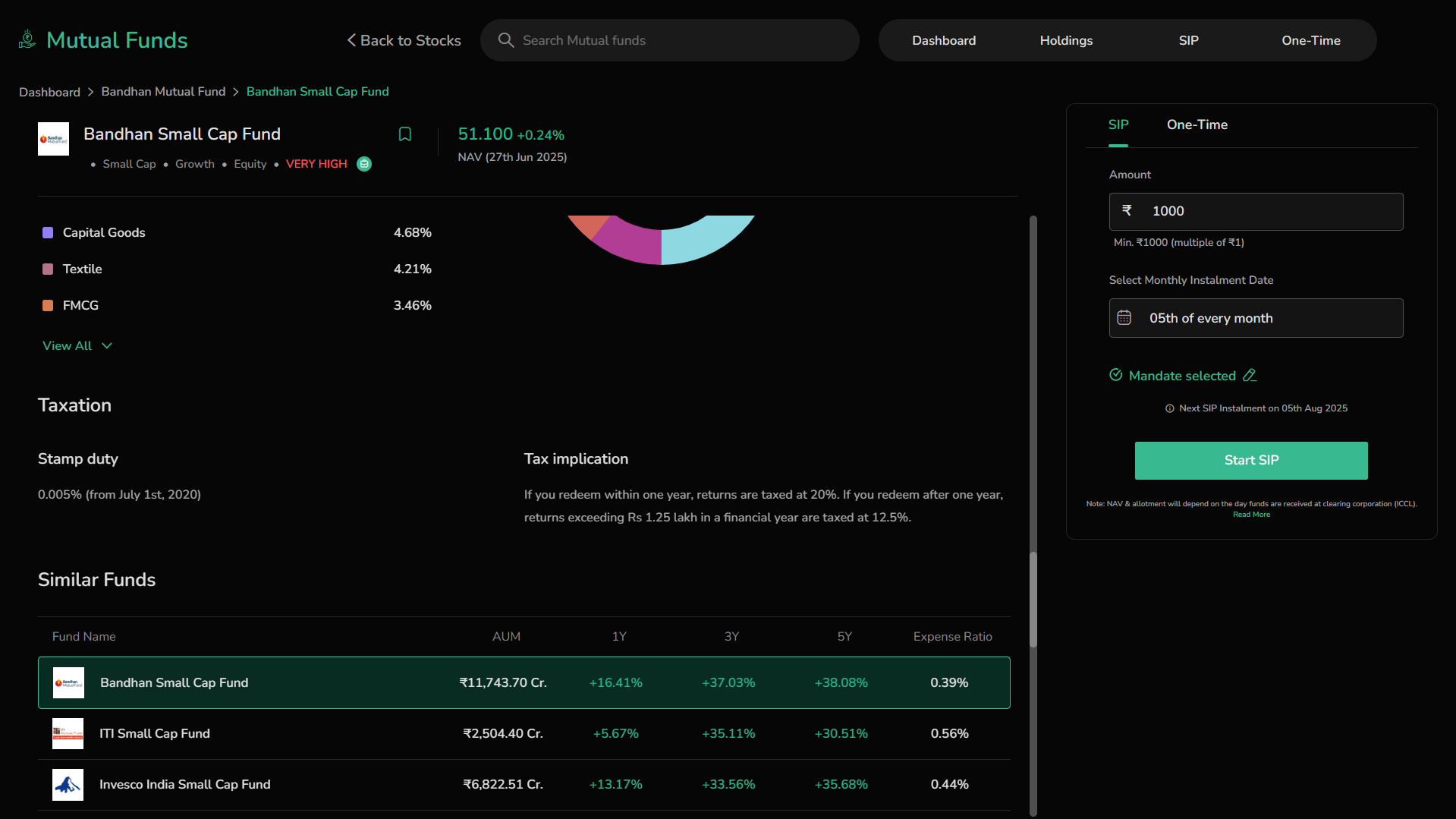This screenshot has height=819, width=1456.
Task: Click the Invesco India Small Cap logo
Action: 68,785
